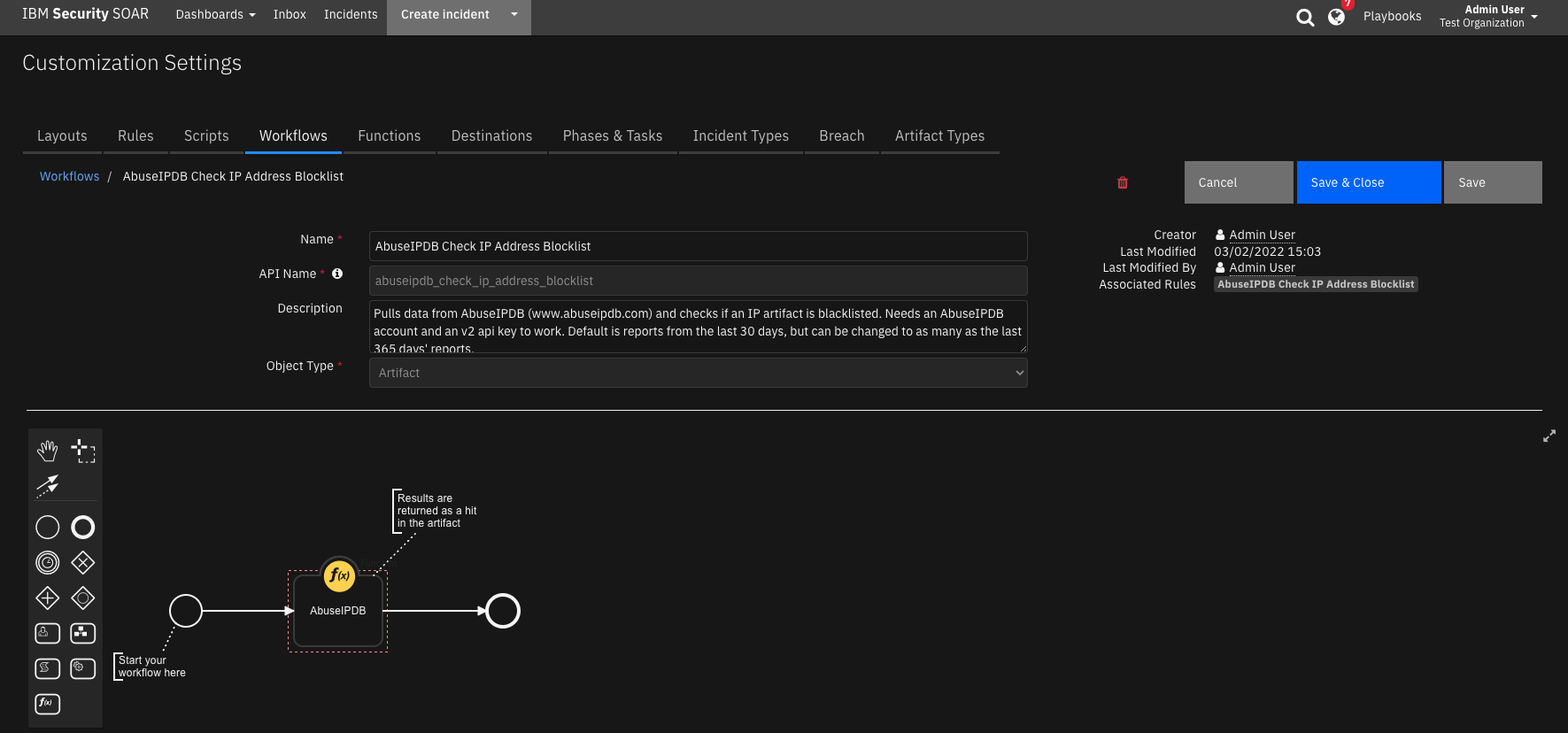
Task: Select the workflow start event circle
Action: pyautogui.click(x=186, y=611)
